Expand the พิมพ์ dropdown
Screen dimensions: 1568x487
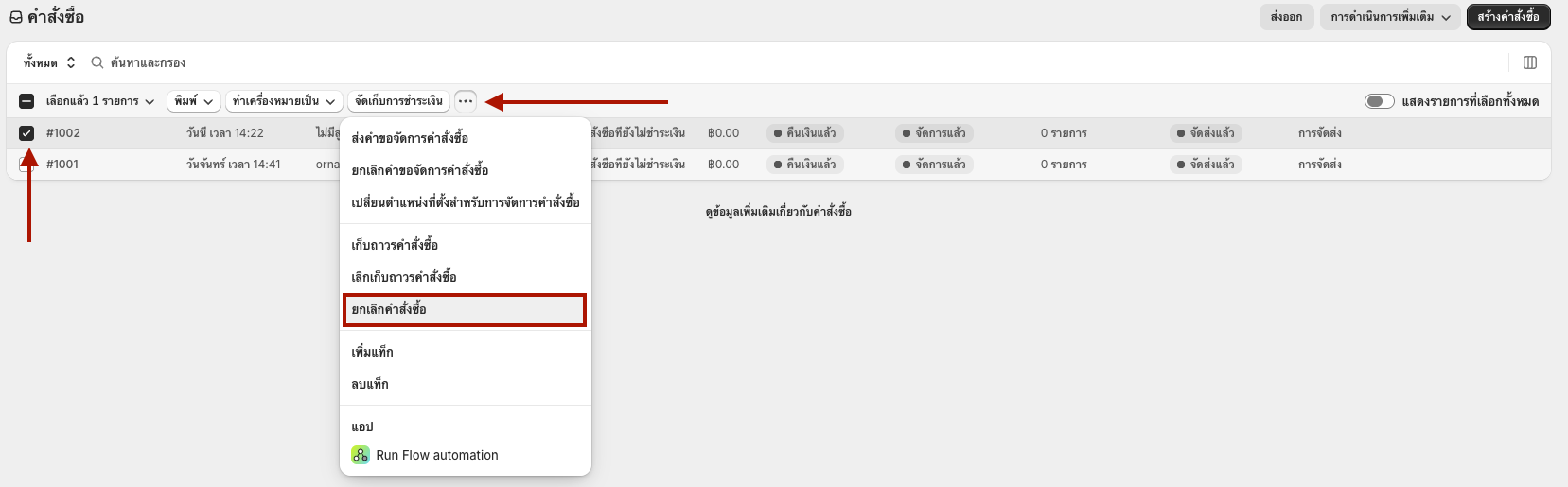(194, 101)
